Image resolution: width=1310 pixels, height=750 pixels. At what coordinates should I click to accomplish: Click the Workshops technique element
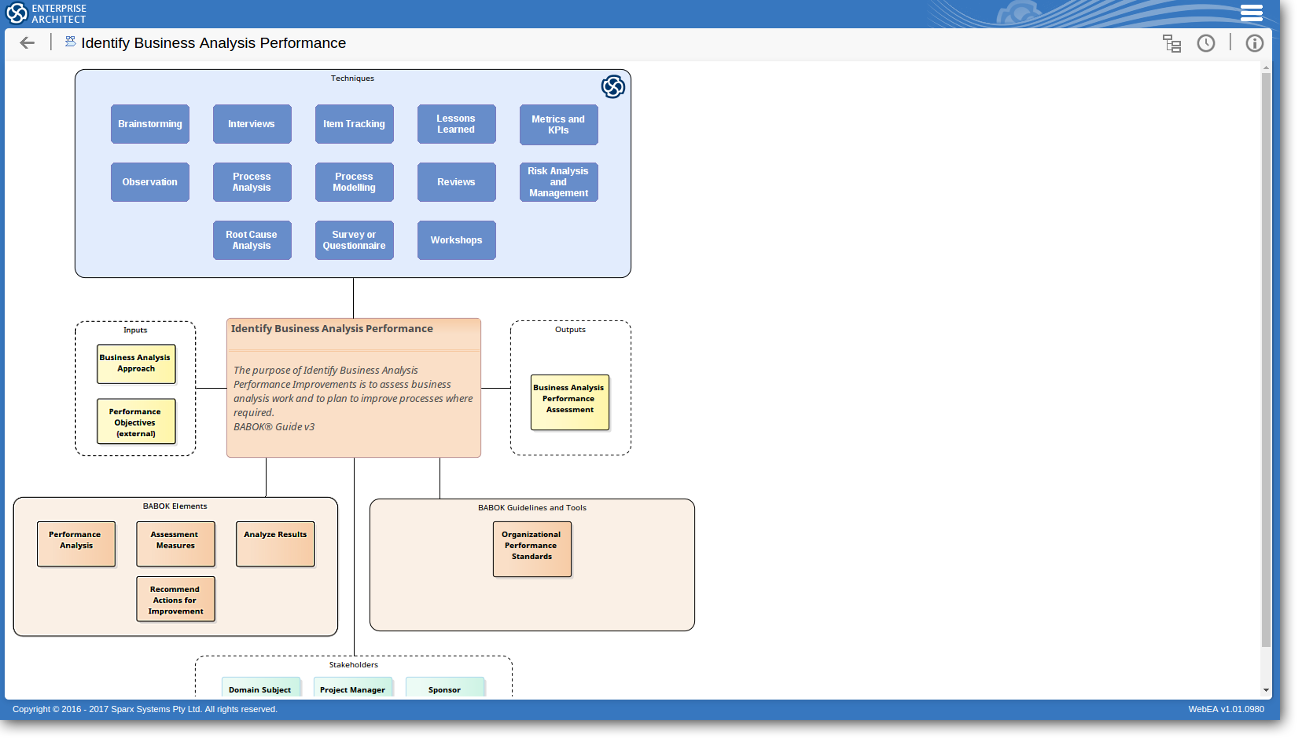coord(456,240)
